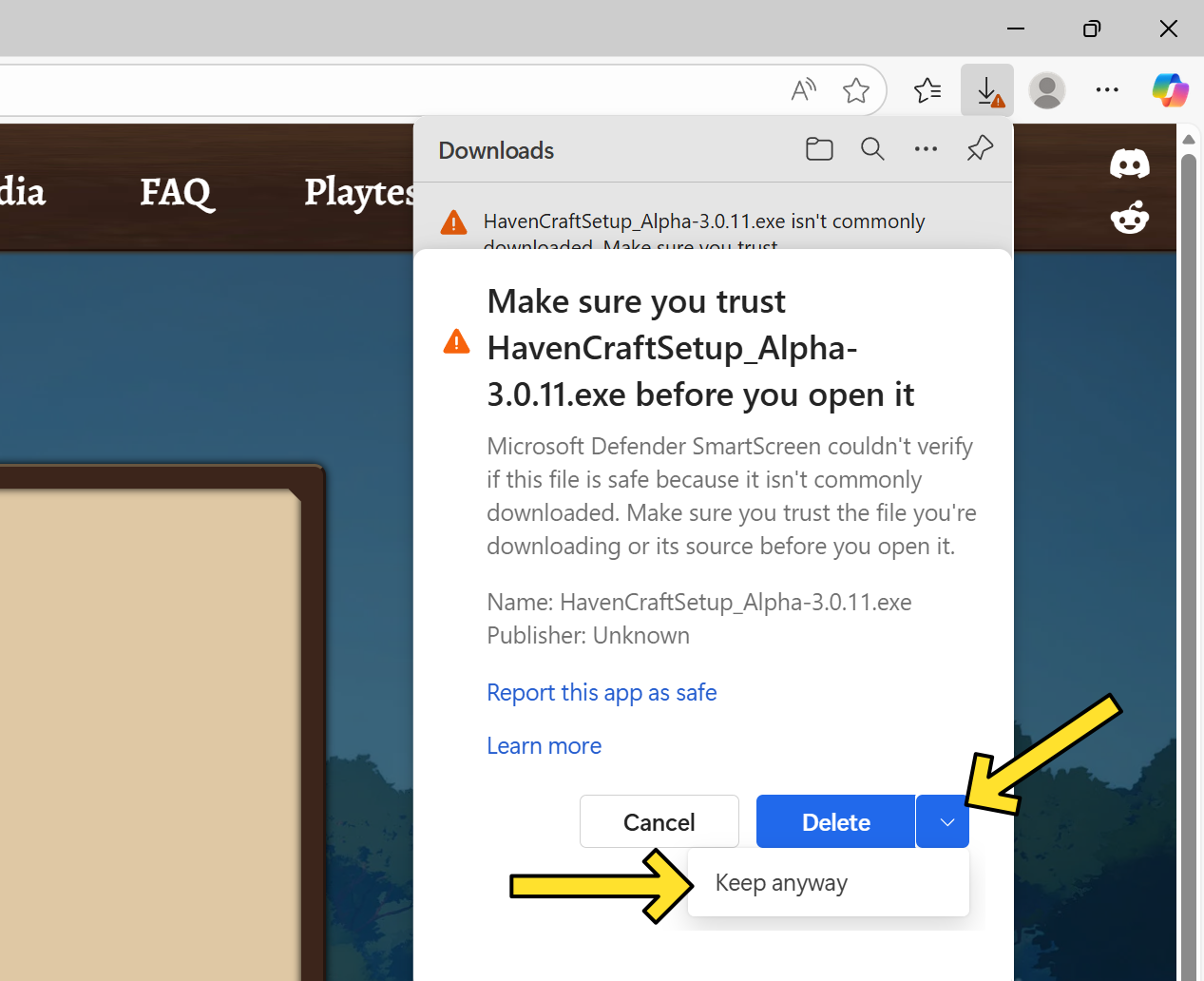Open the Reddit icon link
1204x981 pixels.
[1129, 218]
